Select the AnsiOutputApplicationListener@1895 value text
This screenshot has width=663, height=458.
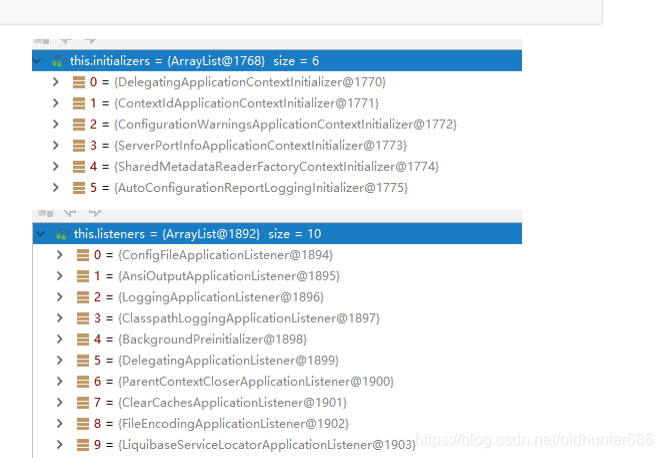[x=229, y=276]
